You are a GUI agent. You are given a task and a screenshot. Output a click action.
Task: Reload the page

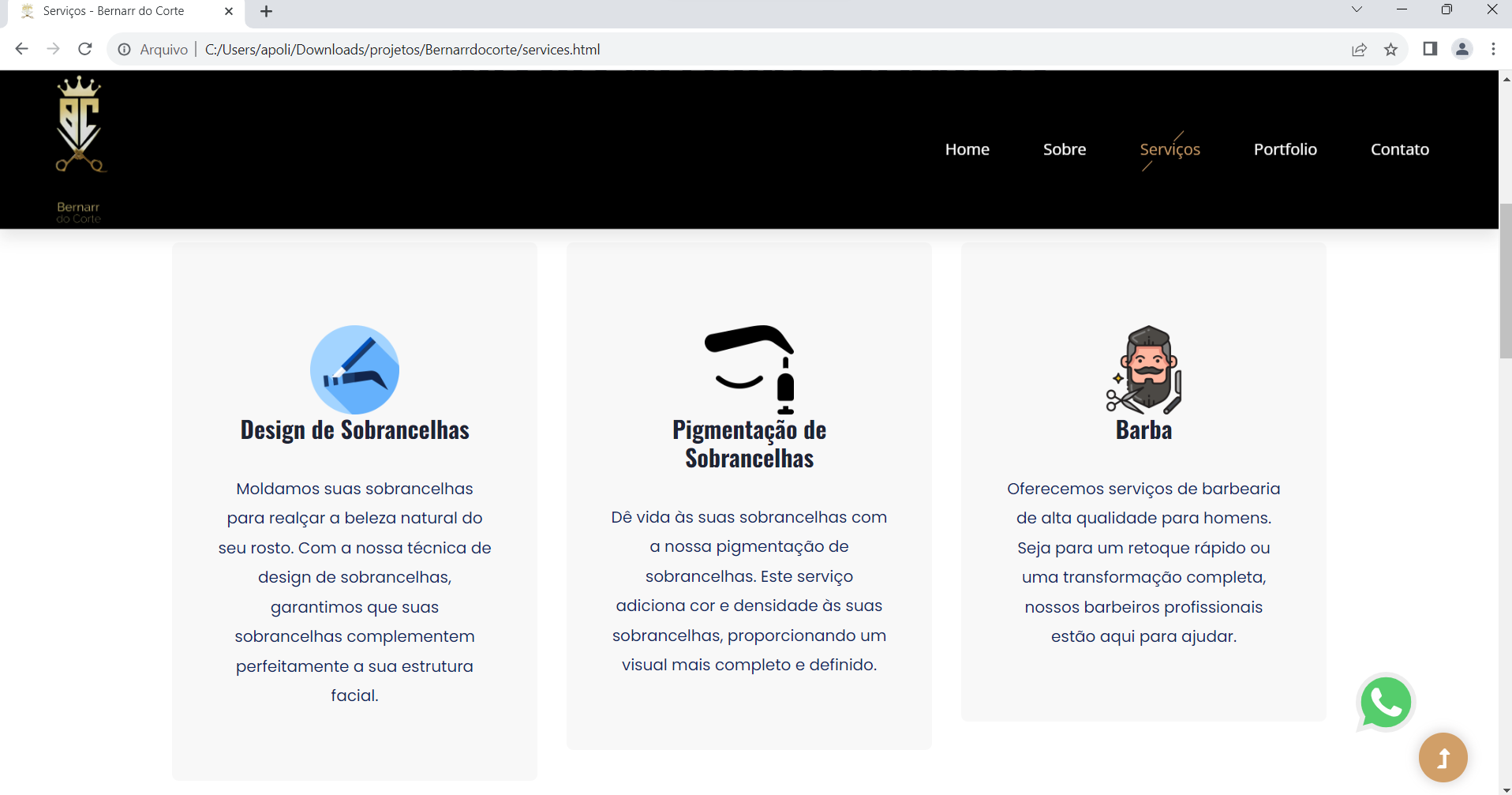coord(85,49)
